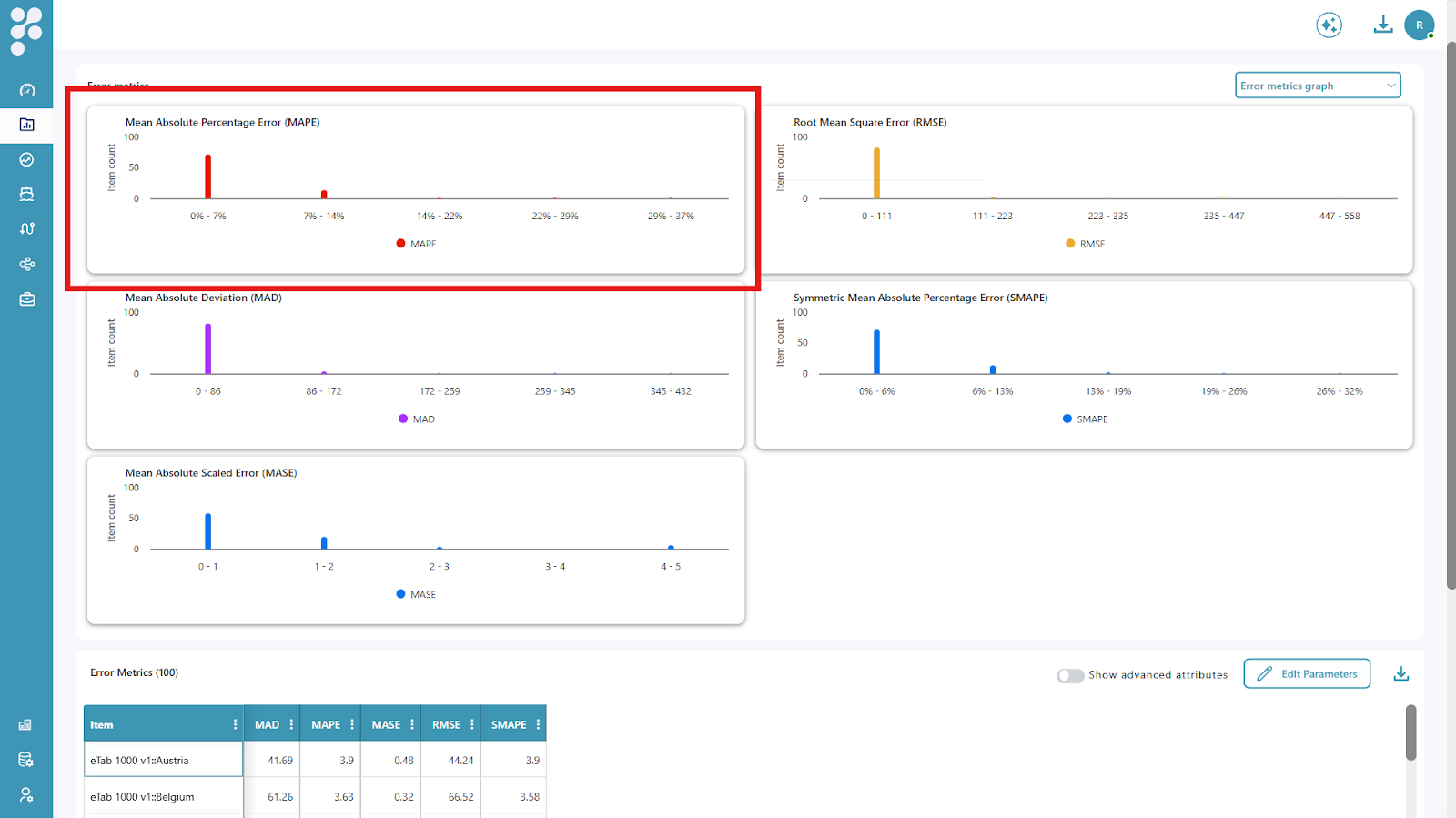Open the AI sparkle assistant icon
Viewport: 1456px width, 818px height.
coord(1329,25)
